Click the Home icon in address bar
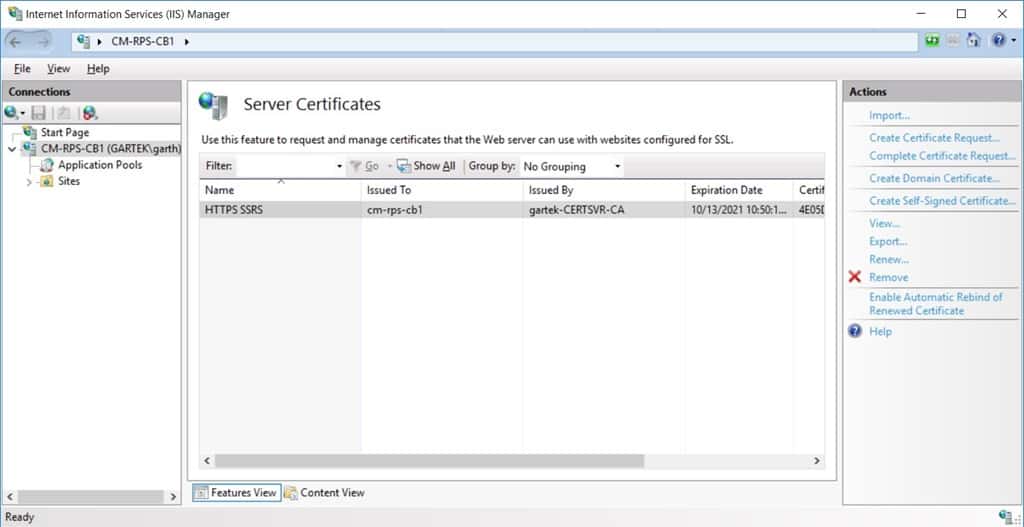The width and height of the screenshot is (1024, 527). (974, 40)
